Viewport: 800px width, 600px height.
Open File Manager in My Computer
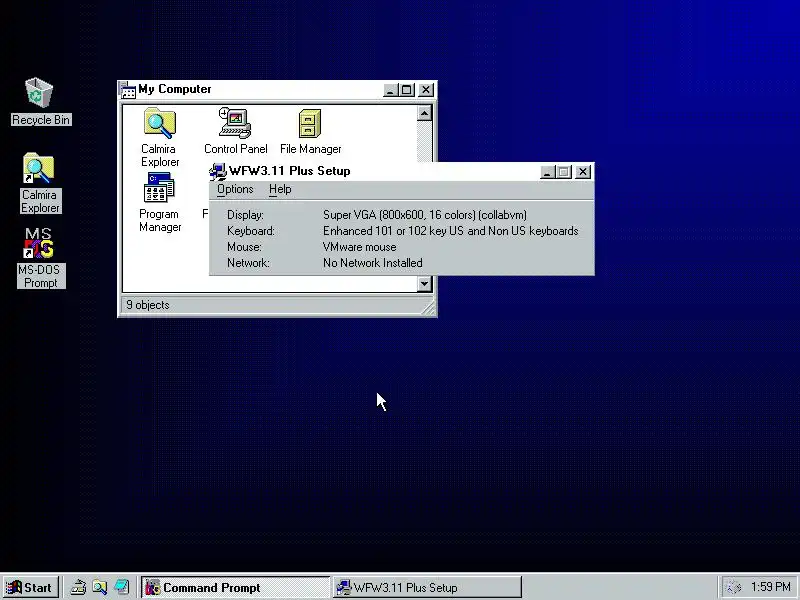coord(310,131)
